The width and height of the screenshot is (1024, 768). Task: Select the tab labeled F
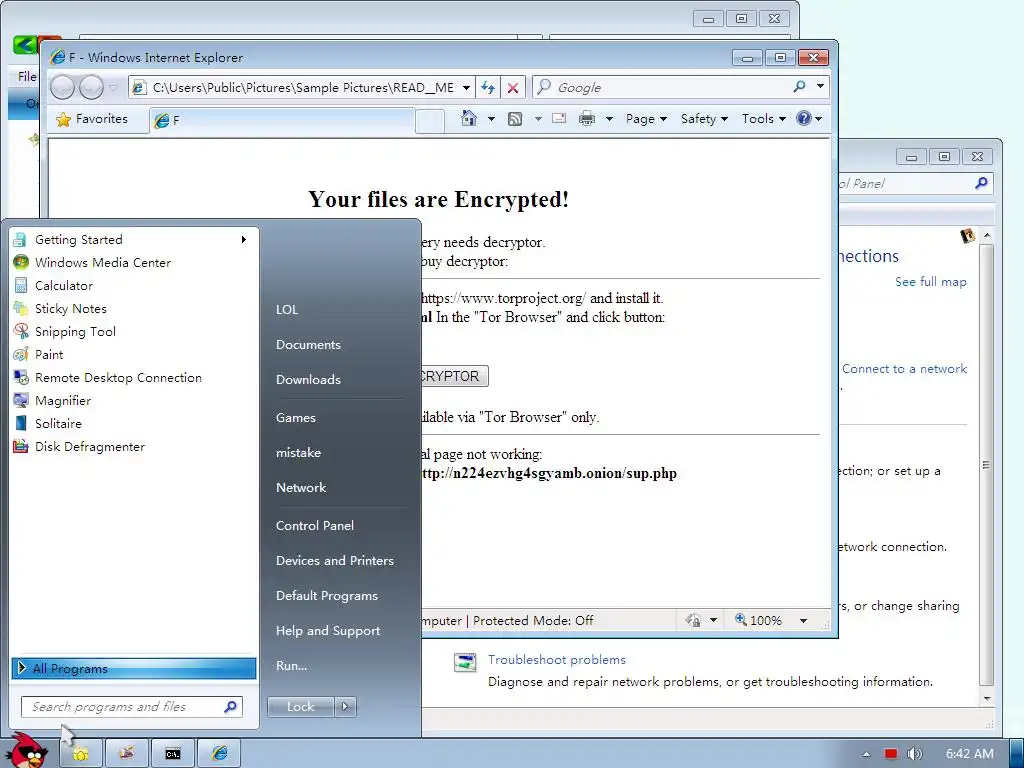tap(282, 120)
